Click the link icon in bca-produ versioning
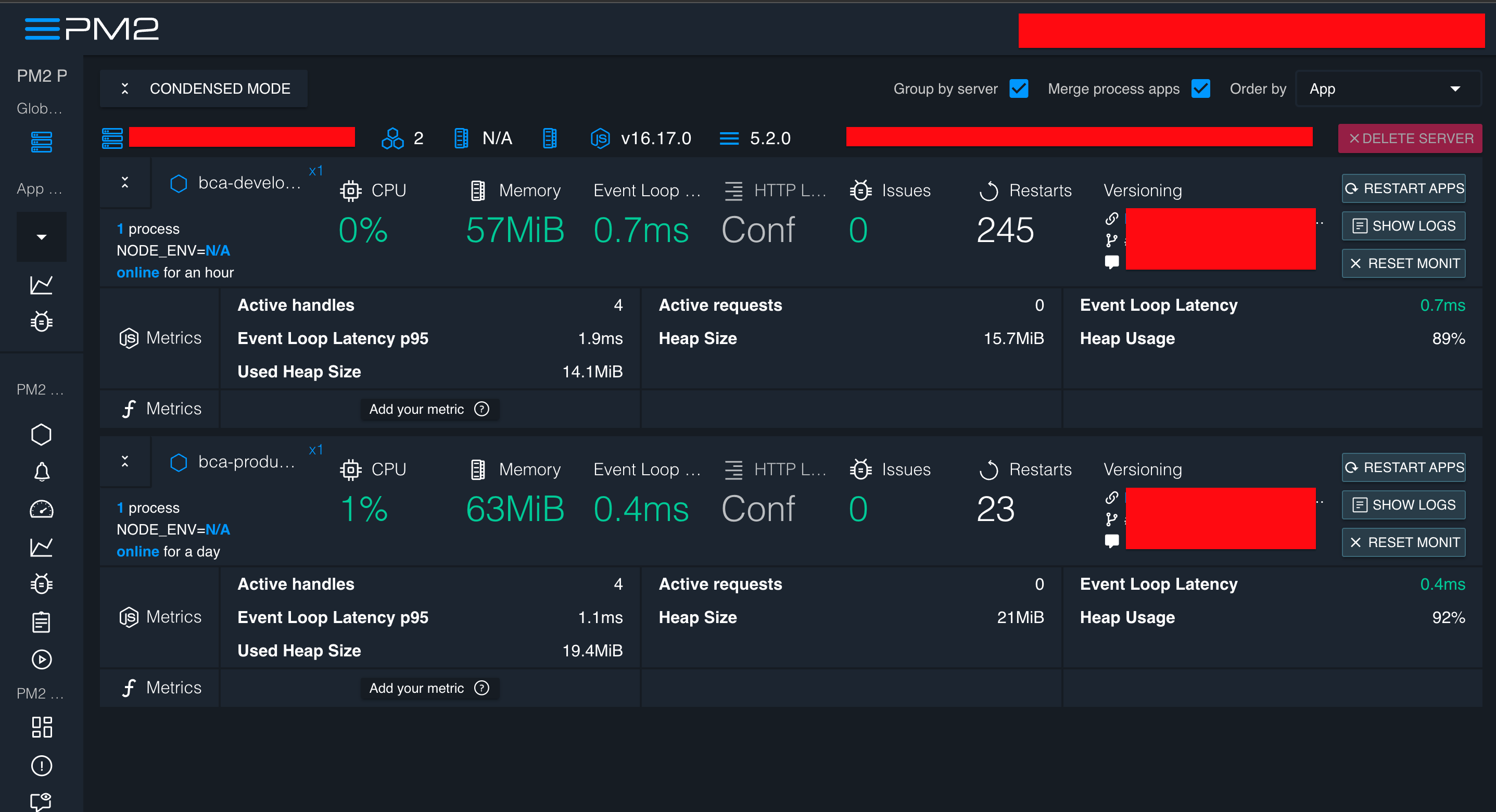This screenshot has height=812, width=1496. [1111, 498]
